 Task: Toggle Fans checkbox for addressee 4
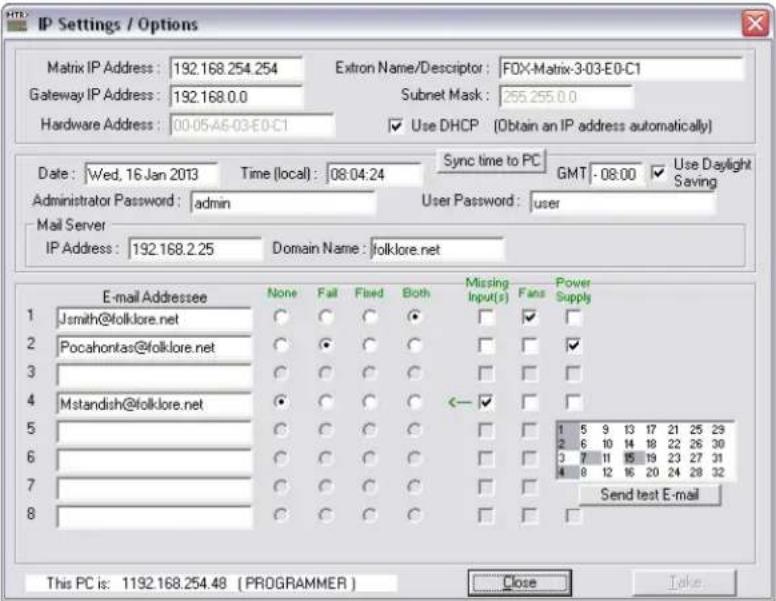530,402
